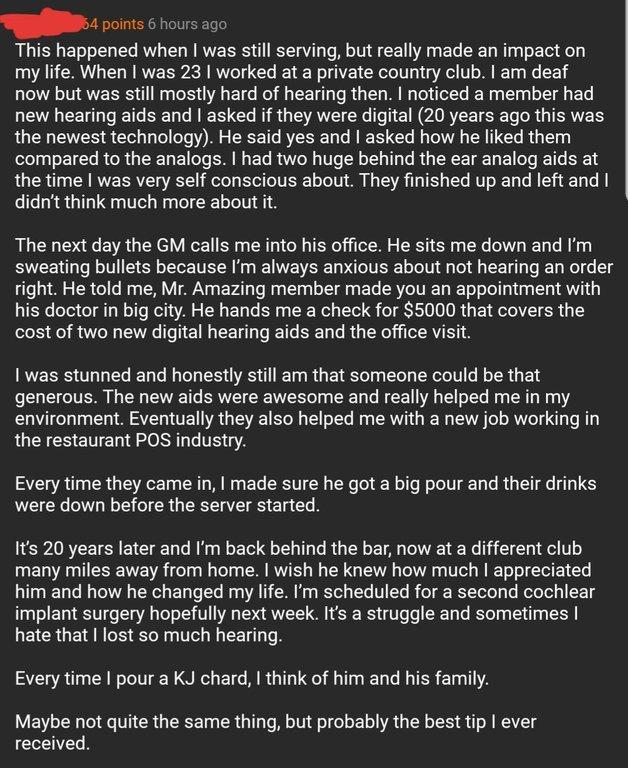Click the paragraph starting "Every time they came in"
Image resolution: width=628 pixels, height=768 pixels.
coord(305,494)
